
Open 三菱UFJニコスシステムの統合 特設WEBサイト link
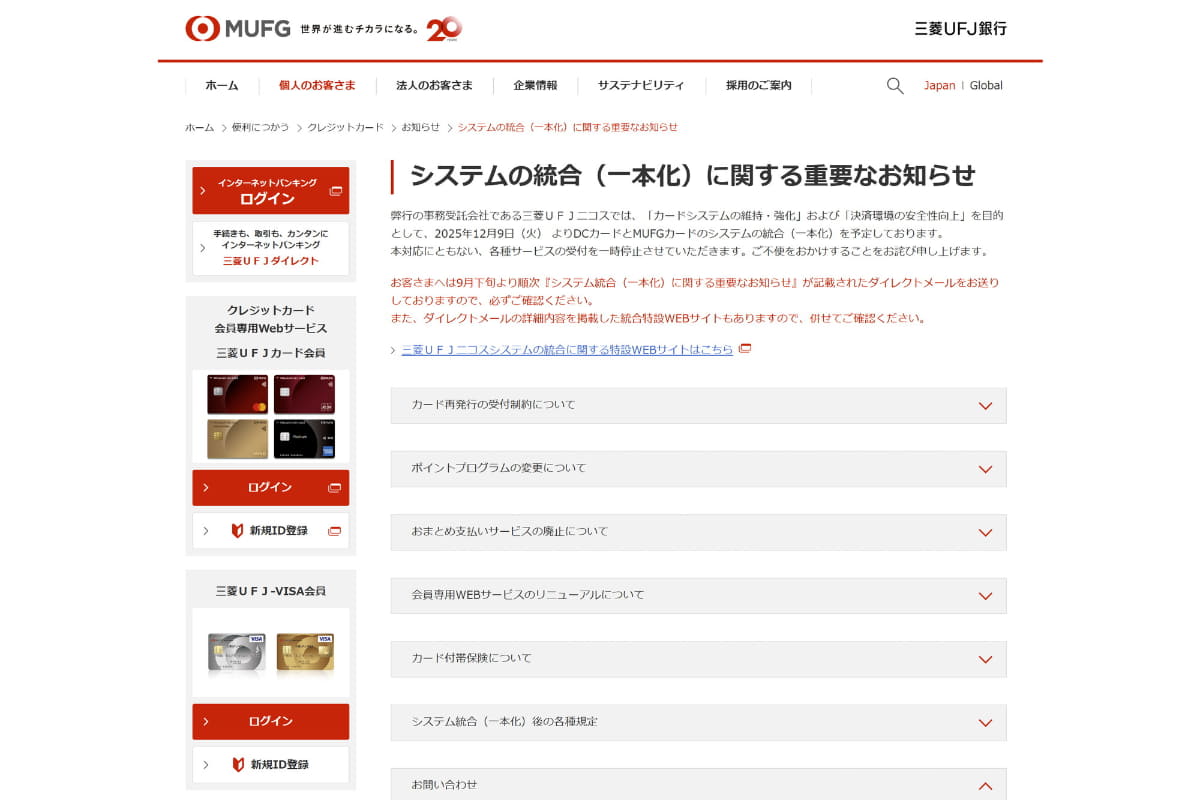coord(567,349)
